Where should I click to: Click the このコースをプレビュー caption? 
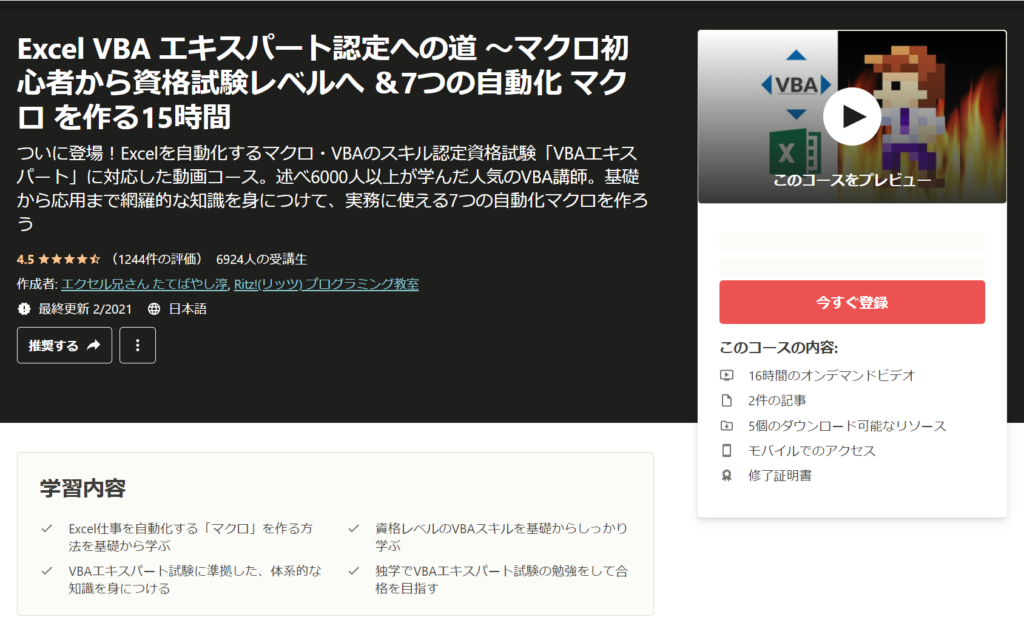pos(852,180)
